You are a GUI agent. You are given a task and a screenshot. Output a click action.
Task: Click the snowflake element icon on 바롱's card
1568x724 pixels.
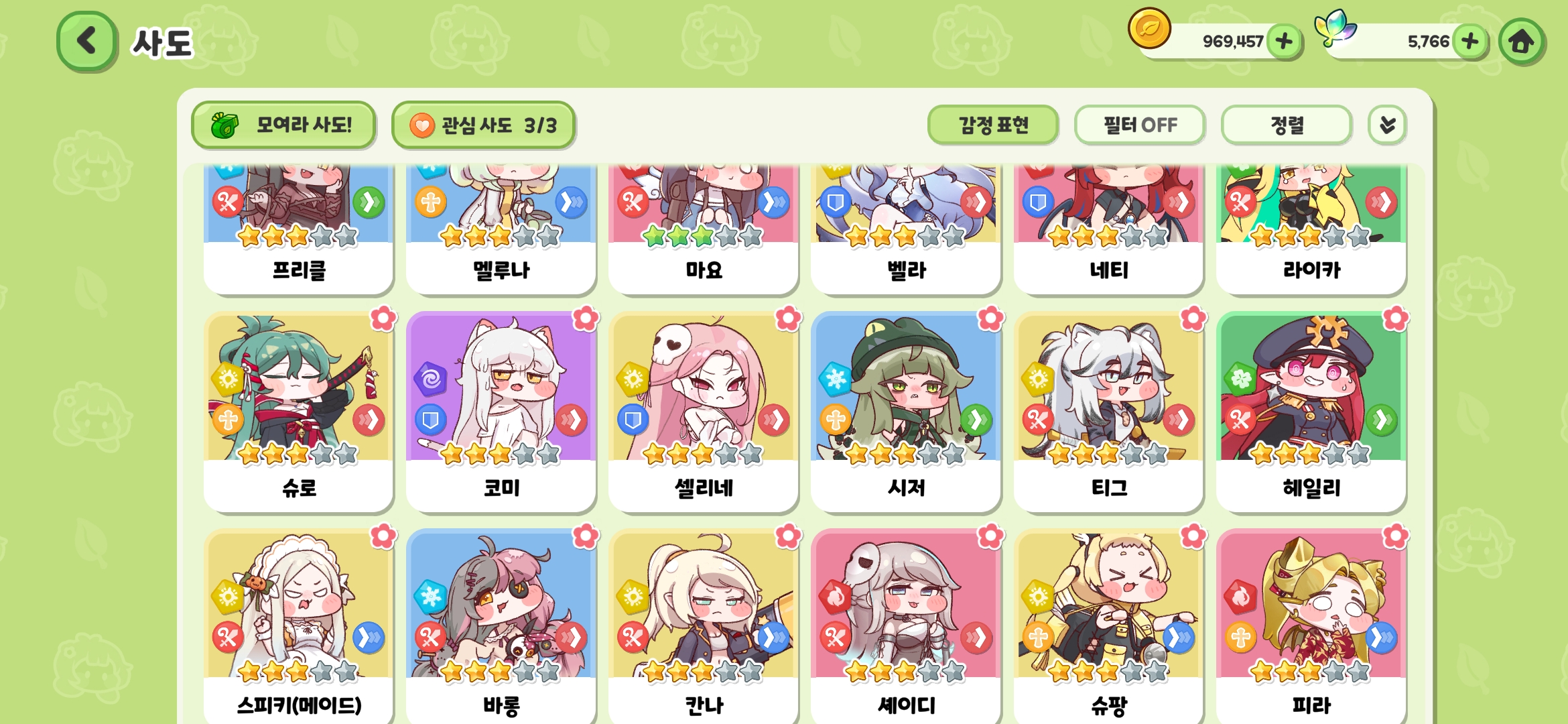click(x=430, y=597)
